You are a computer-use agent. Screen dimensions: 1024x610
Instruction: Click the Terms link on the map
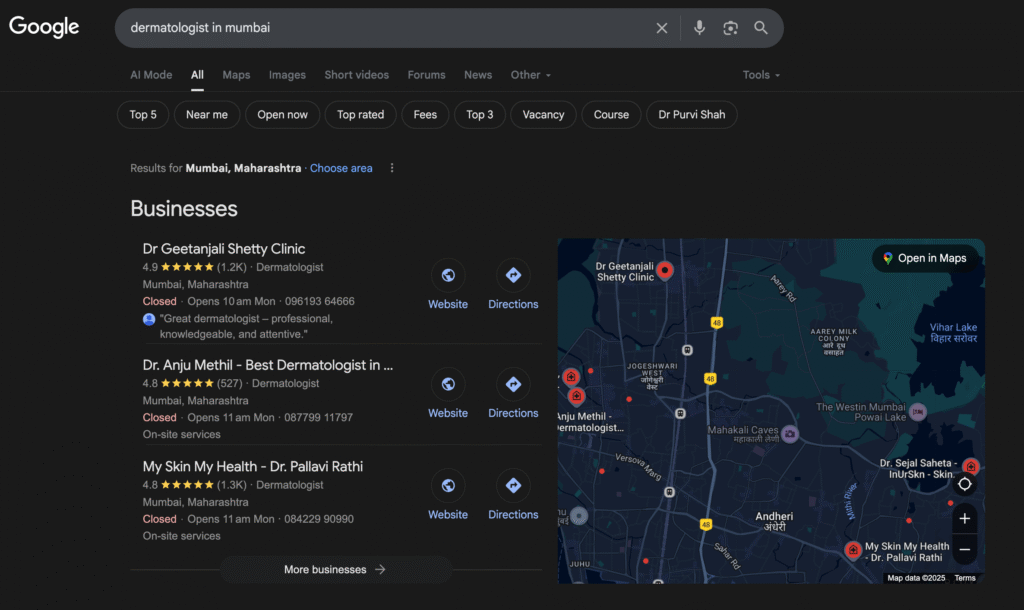pyautogui.click(x=965, y=578)
